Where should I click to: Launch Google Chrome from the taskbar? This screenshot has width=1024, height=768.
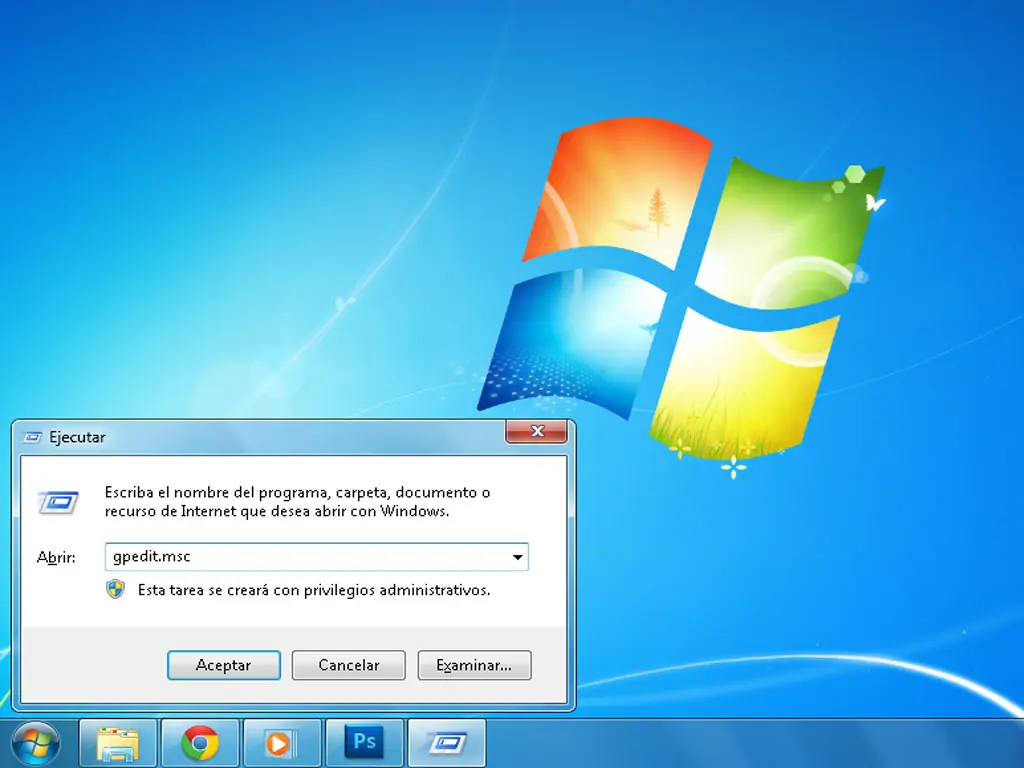(200, 743)
